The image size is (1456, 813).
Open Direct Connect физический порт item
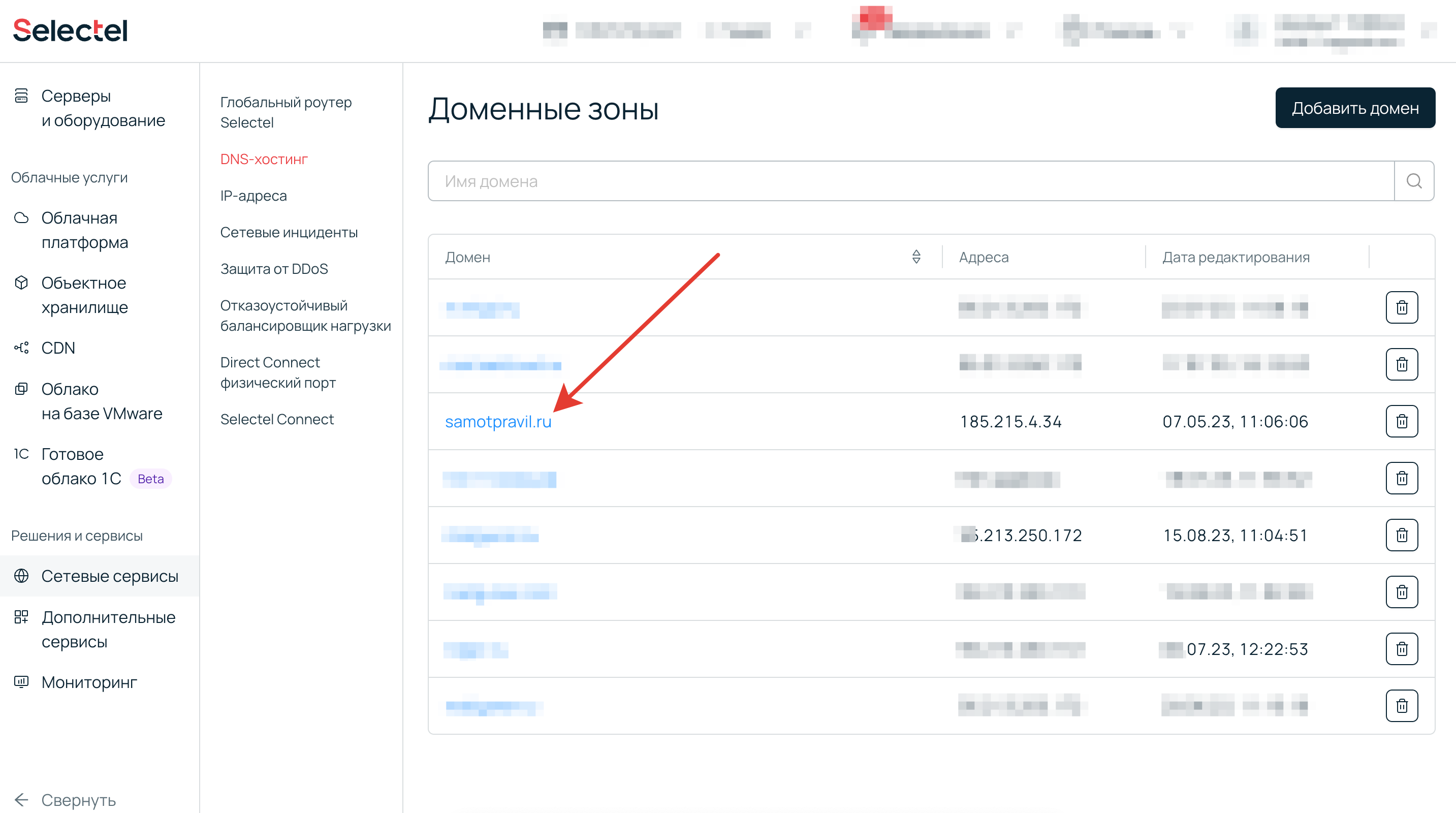278,372
